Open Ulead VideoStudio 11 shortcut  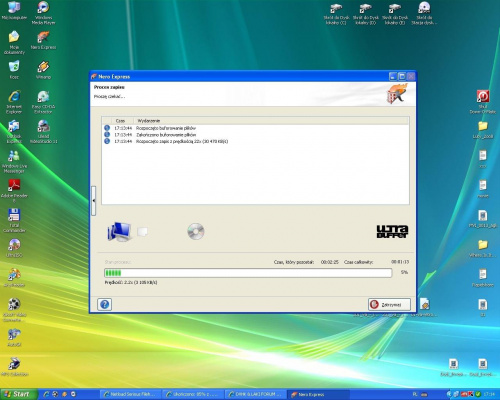tap(43, 132)
